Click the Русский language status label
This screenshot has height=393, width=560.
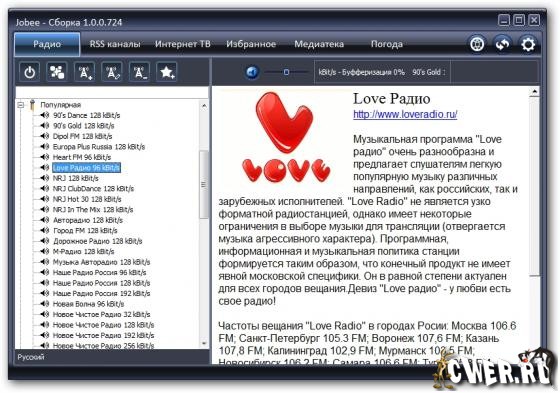point(31,357)
